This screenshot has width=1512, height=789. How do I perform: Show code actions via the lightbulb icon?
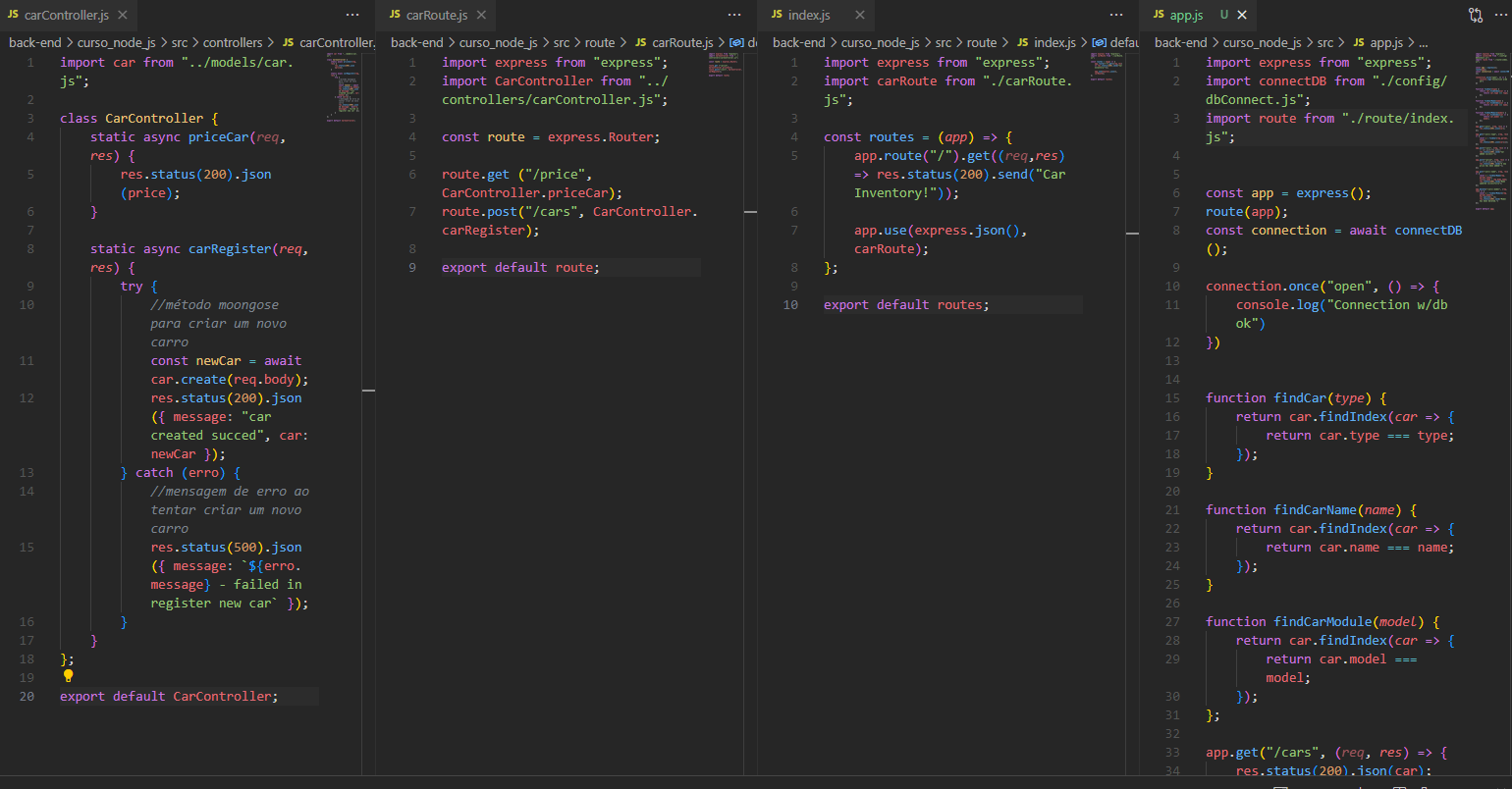(x=68, y=676)
